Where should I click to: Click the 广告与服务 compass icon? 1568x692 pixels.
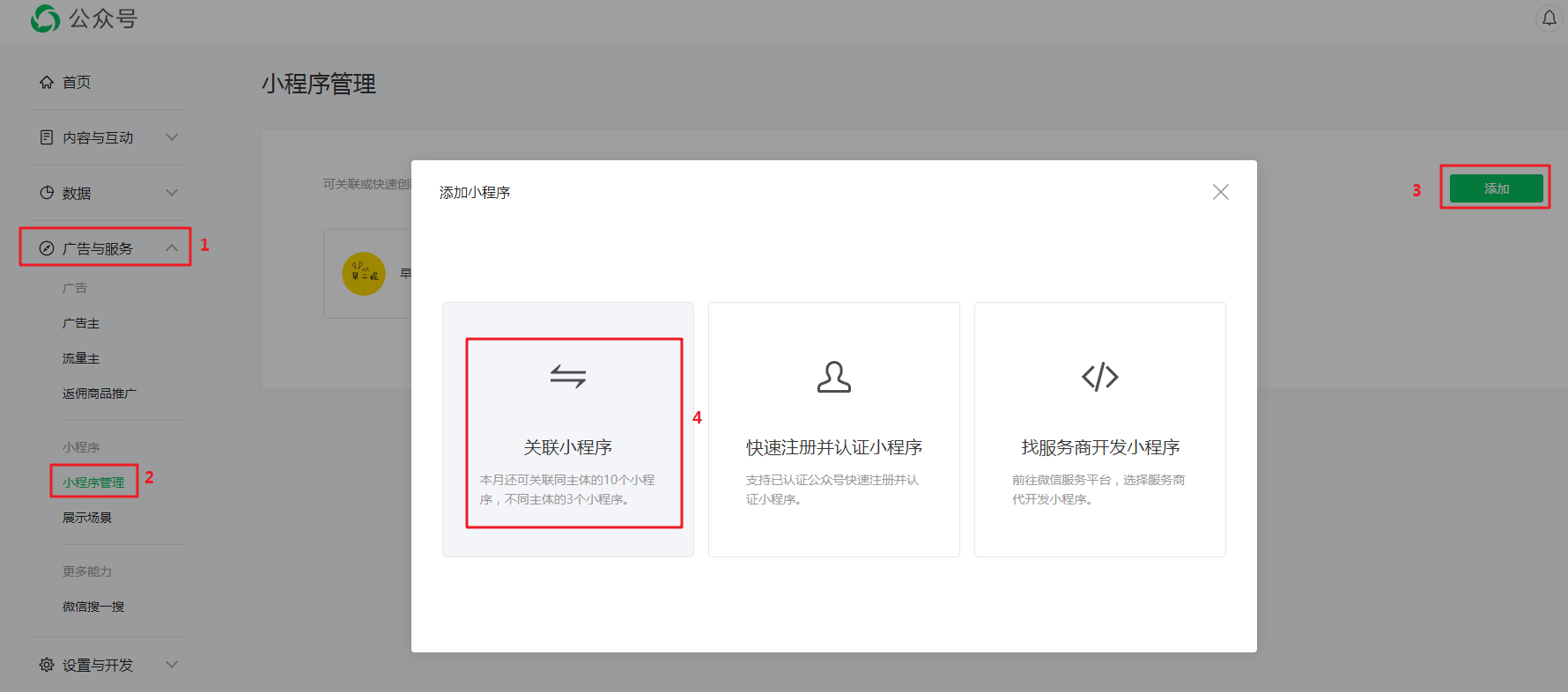click(x=47, y=248)
